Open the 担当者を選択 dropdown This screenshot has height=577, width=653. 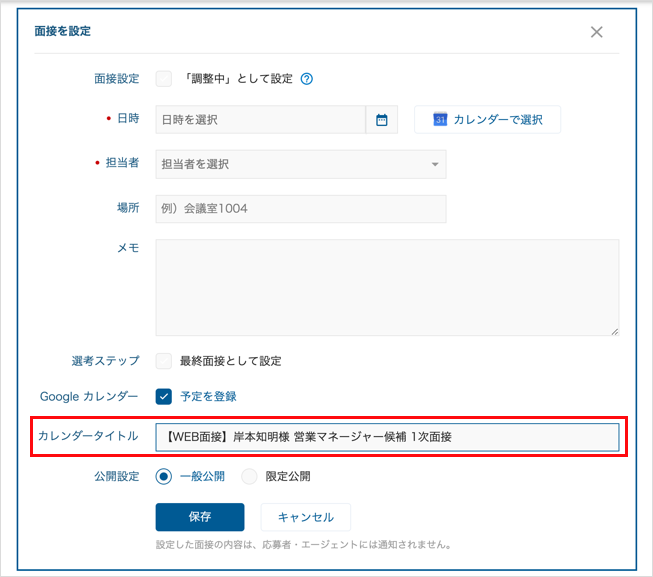(x=301, y=164)
